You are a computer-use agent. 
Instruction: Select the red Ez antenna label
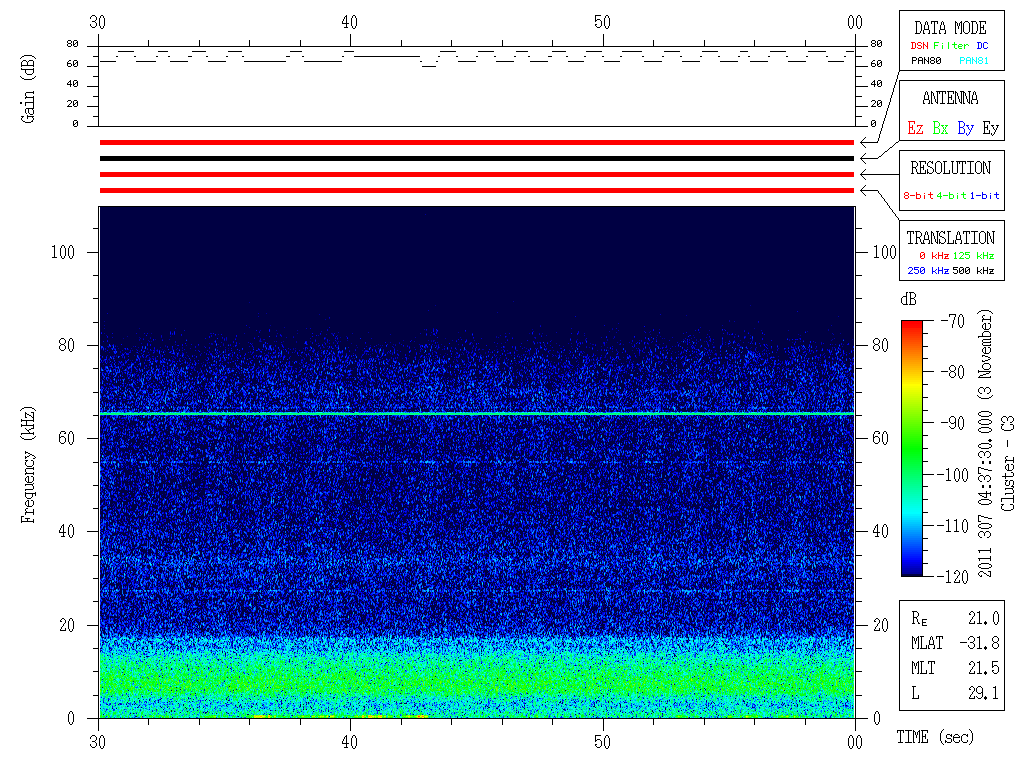click(x=915, y=128)
